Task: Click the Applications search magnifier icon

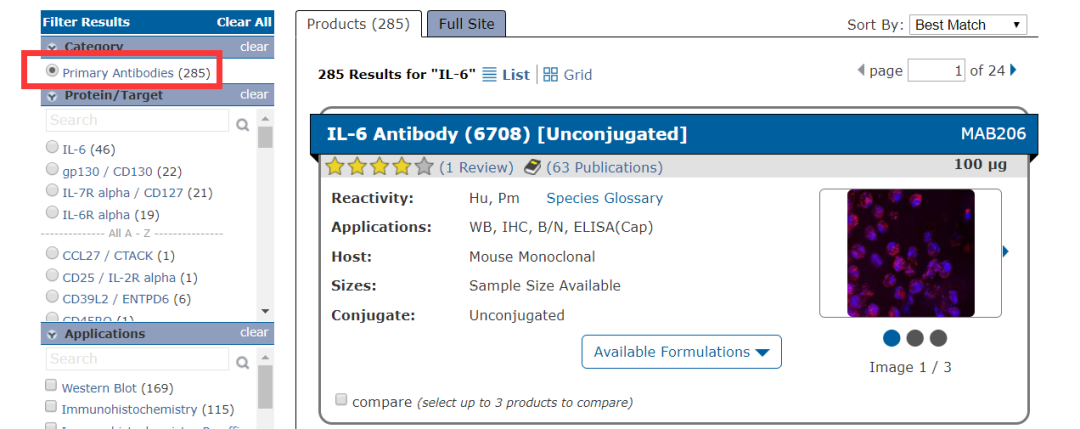Action: (242, 363)
